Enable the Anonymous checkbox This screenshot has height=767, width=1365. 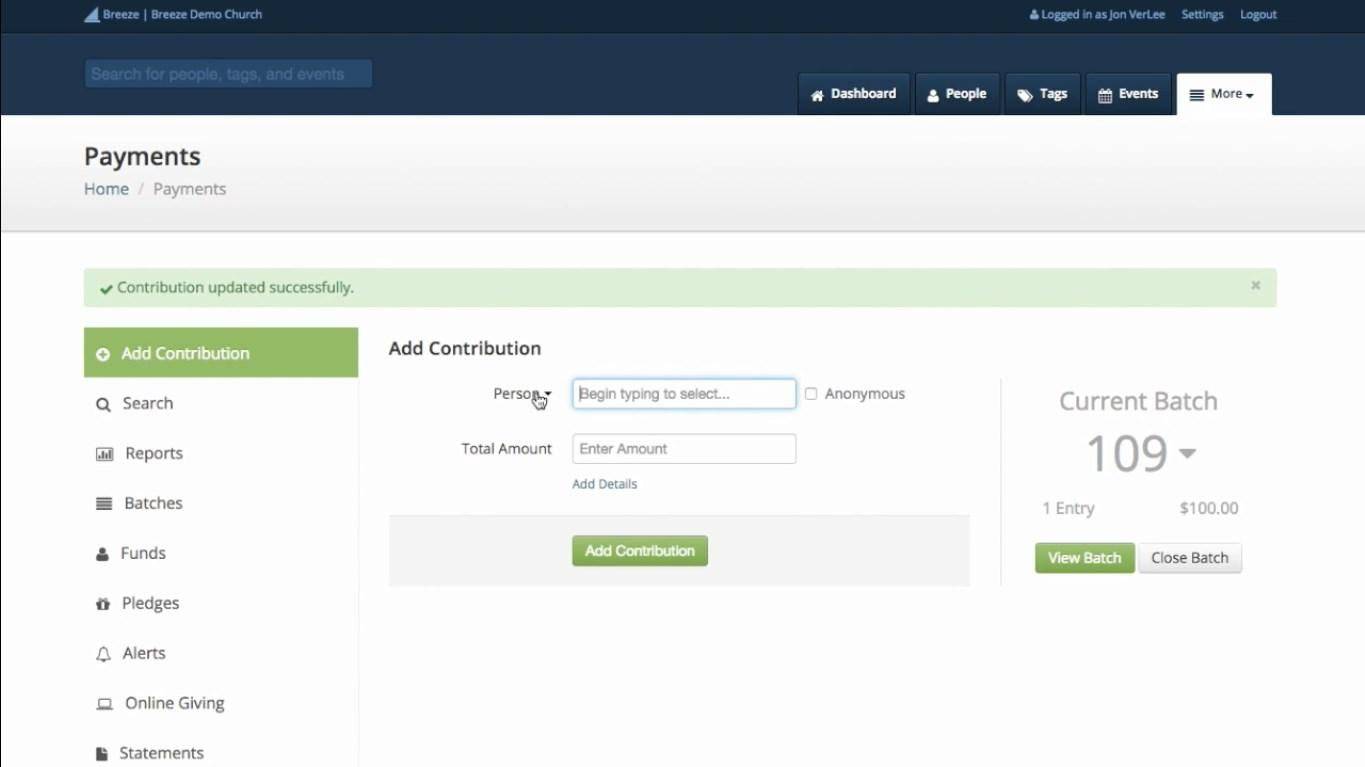pos(811,394)
